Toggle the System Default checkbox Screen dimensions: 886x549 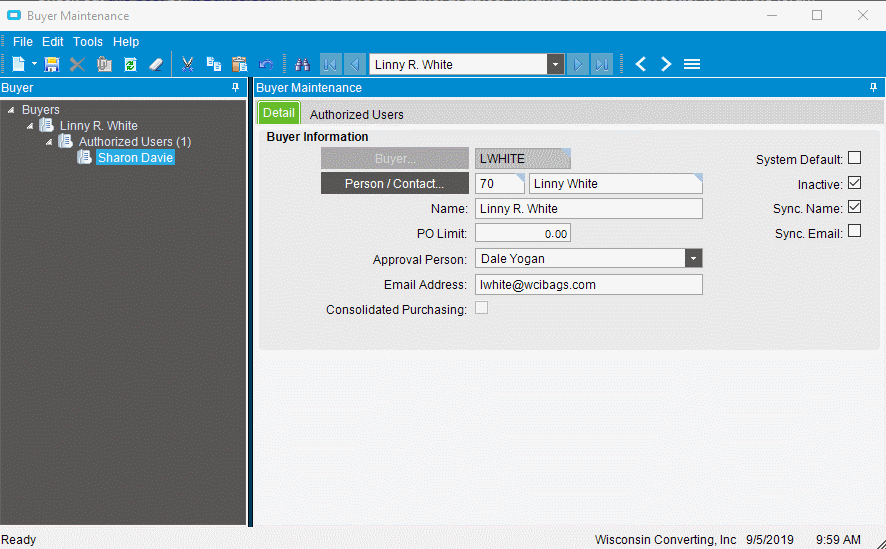click(854, 158)
